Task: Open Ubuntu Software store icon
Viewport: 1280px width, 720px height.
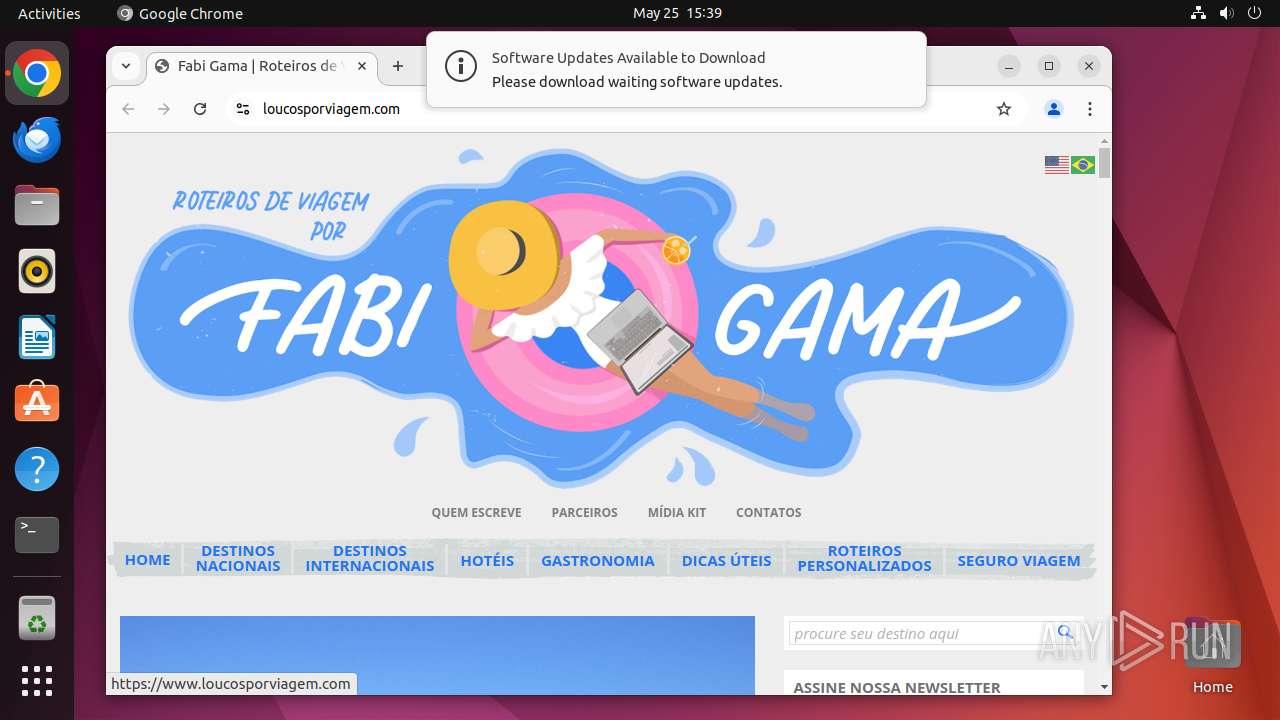Action: 37,403
